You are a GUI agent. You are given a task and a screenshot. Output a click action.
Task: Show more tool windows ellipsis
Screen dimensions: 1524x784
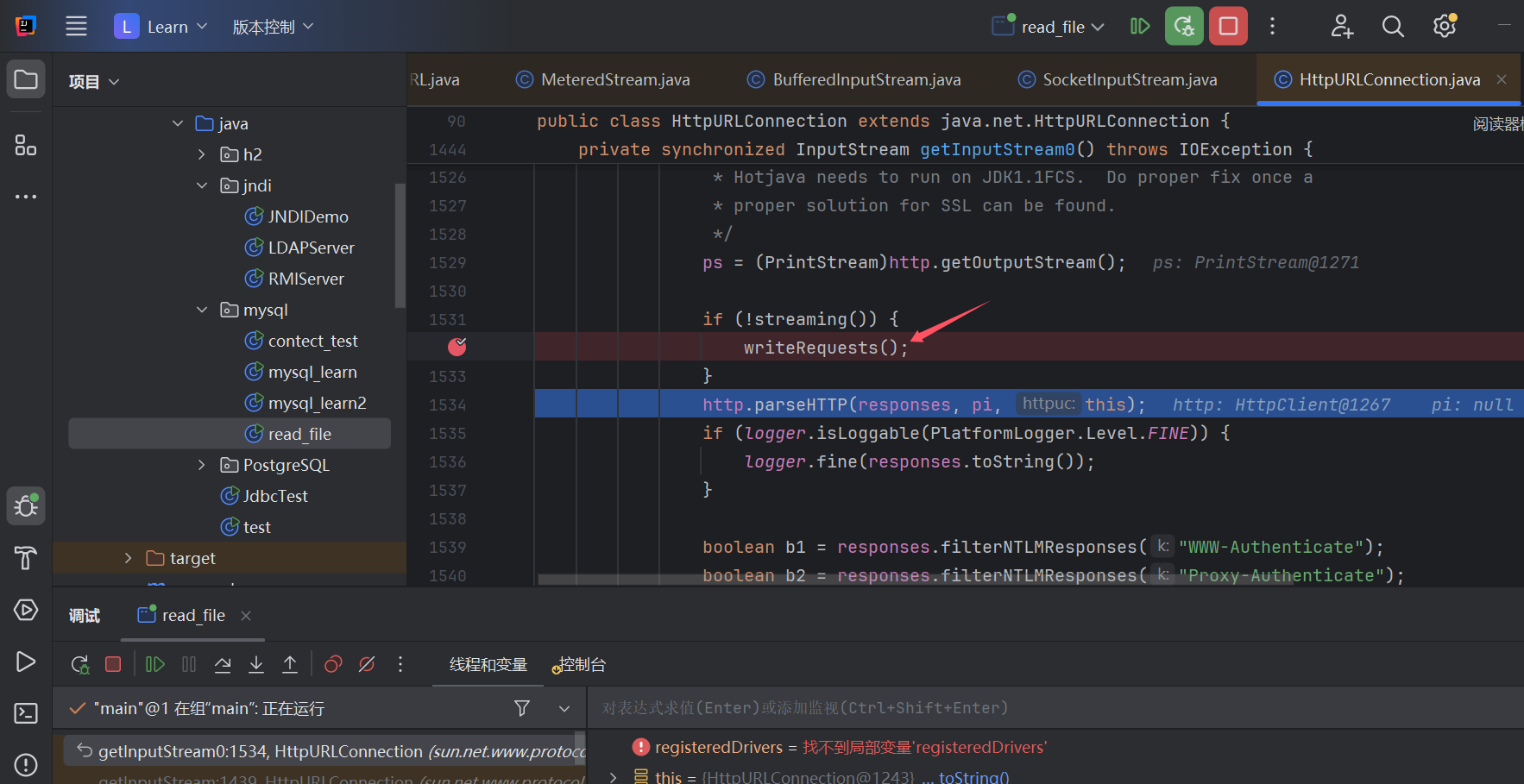click(x=26, y=197)
